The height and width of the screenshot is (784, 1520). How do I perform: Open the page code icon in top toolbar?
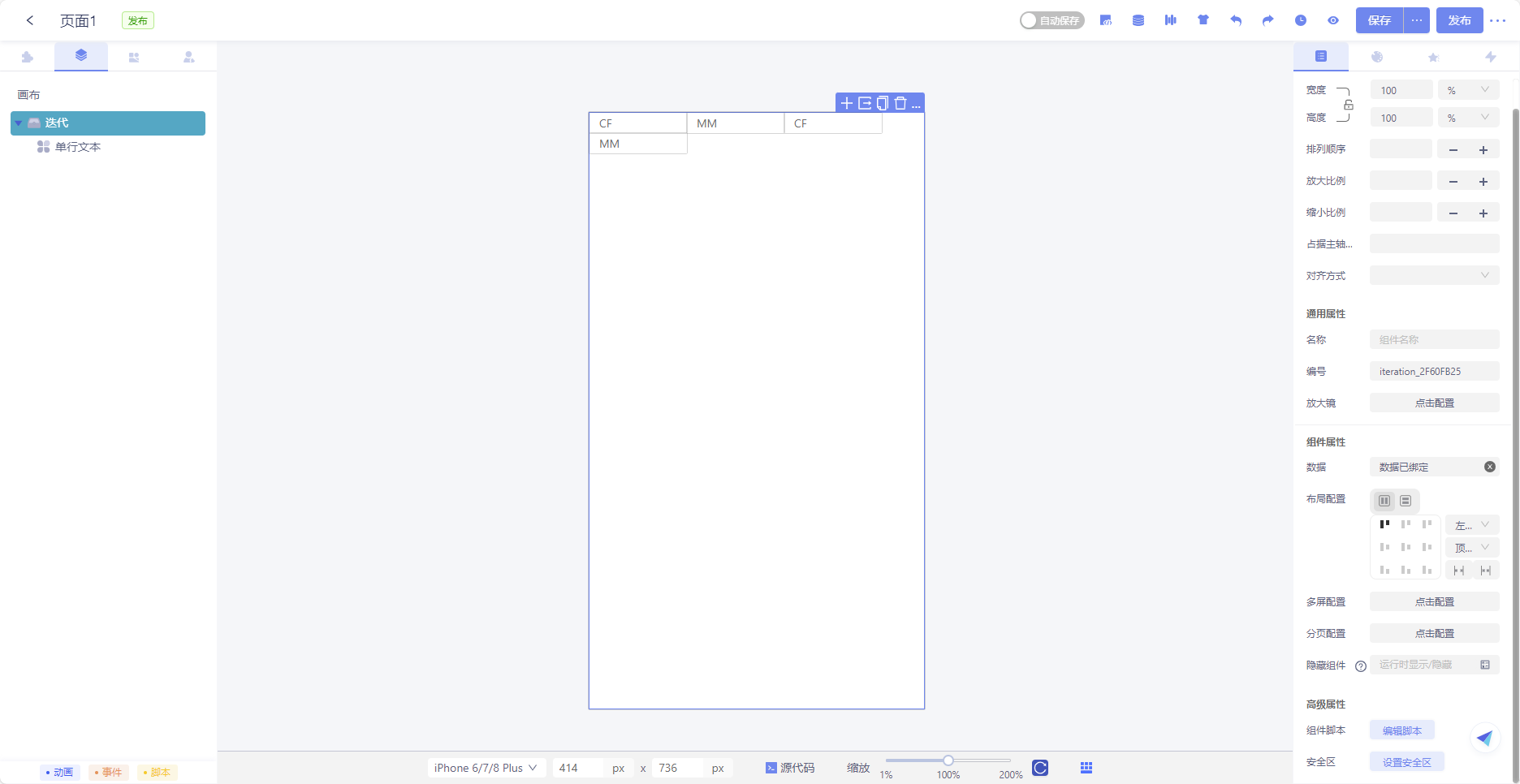1106,20
